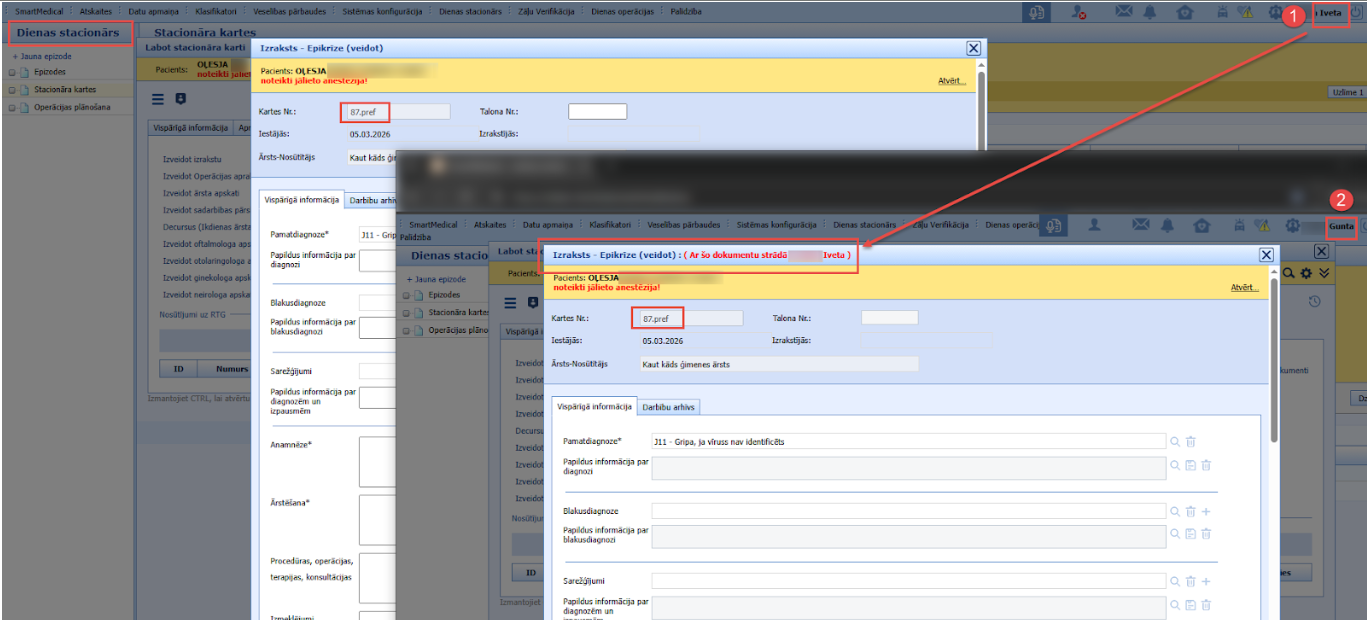
Task: Click Atvērt link in Gunta's dialog
Action: [x=1244, y=287]
